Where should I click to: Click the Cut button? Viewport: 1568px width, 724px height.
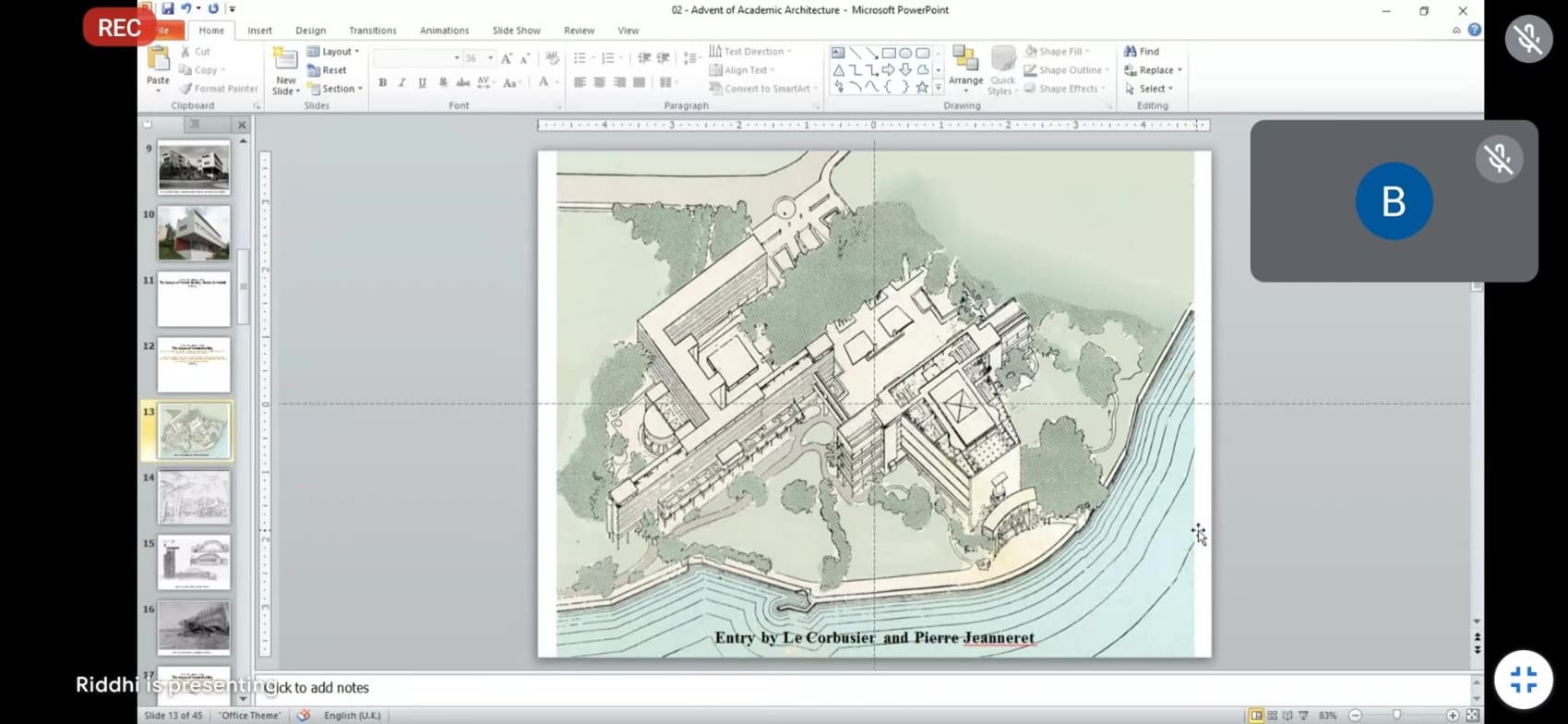pos(196,52)
